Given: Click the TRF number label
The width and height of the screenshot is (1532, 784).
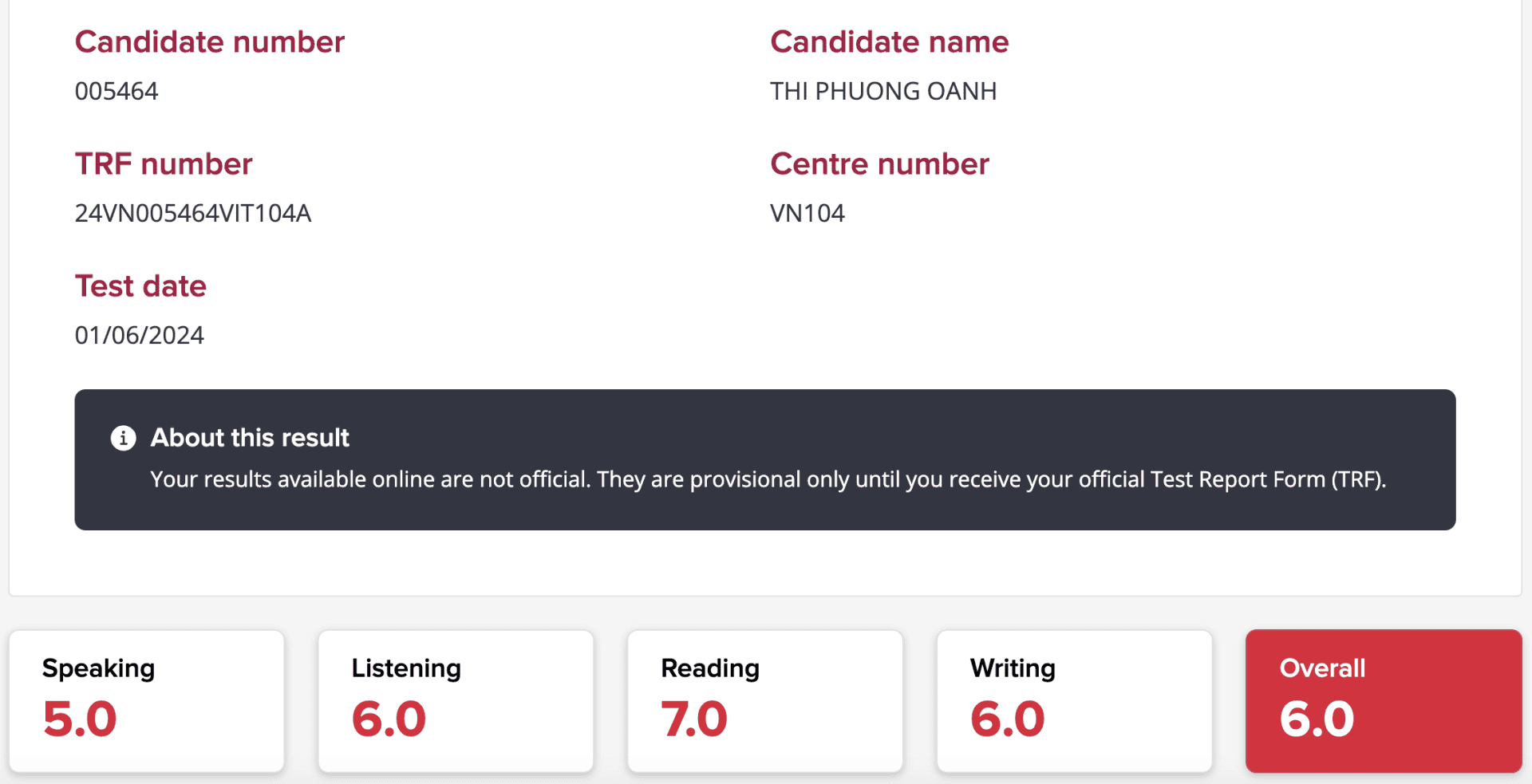Looking at the screenshot, I should tap(164, 164).
